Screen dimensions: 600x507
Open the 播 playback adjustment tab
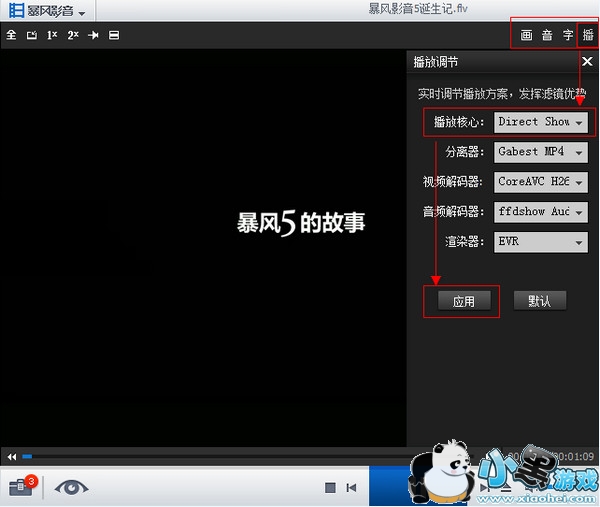tap(588, 35)
